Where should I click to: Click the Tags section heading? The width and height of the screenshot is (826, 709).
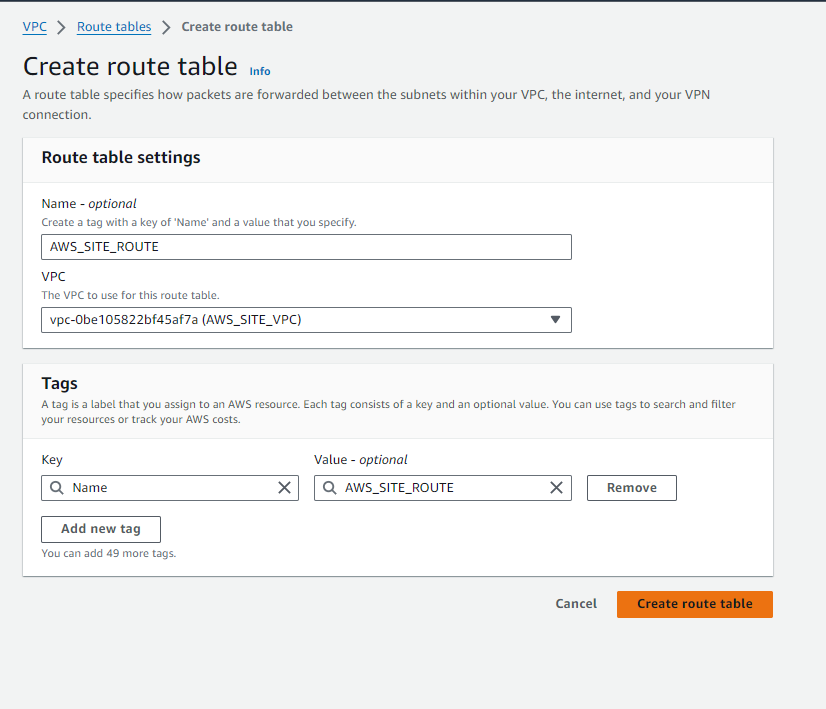pos(60,383)
